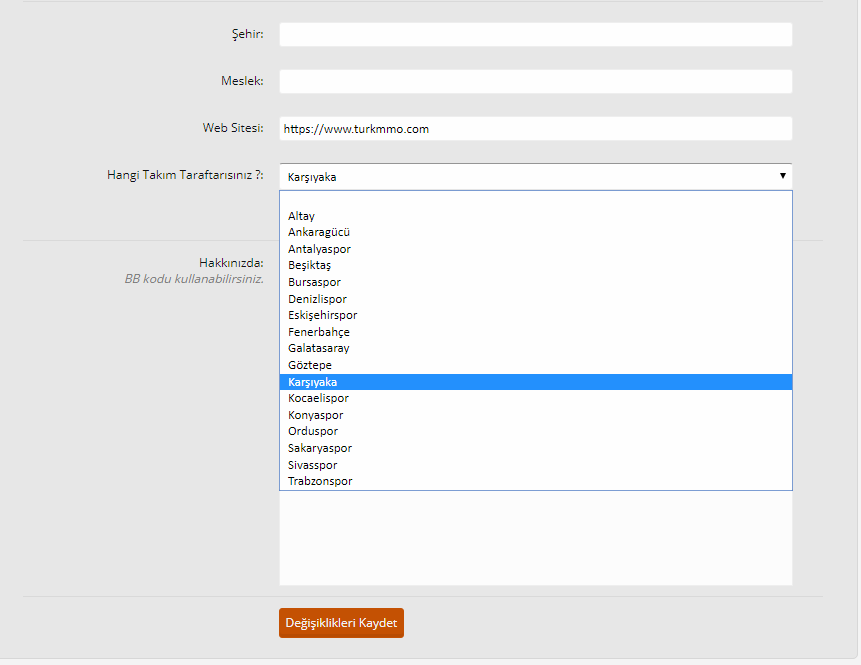Click the Web Sitesi URL field
Image resolution: width=861 pixels, height=665 pixels.
pyautogui.click(x=535, y=129)
